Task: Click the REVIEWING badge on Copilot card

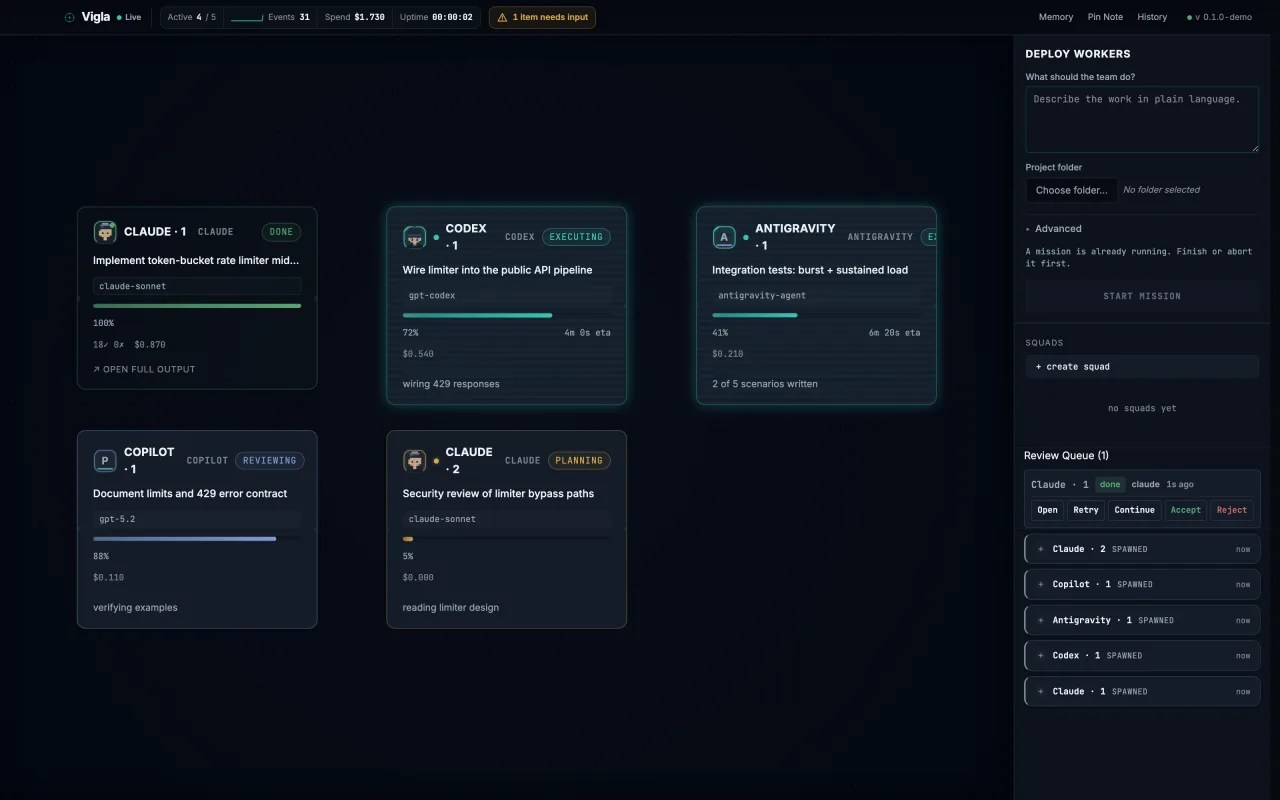Action: (x=270, y=461)
